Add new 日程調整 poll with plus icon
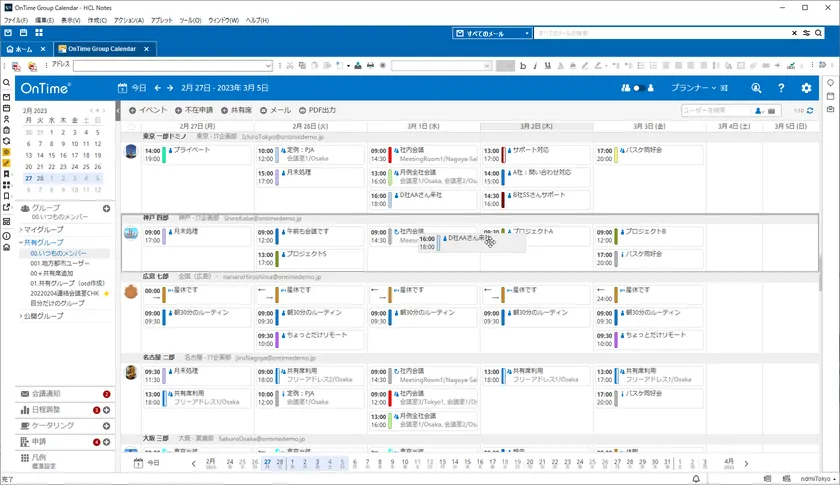 tap(106, 410)
